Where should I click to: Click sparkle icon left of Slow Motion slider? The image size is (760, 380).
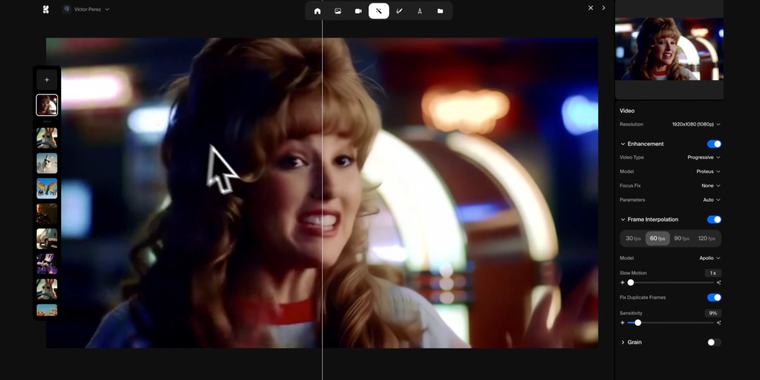pyautogui.click(x=622, y=283)
